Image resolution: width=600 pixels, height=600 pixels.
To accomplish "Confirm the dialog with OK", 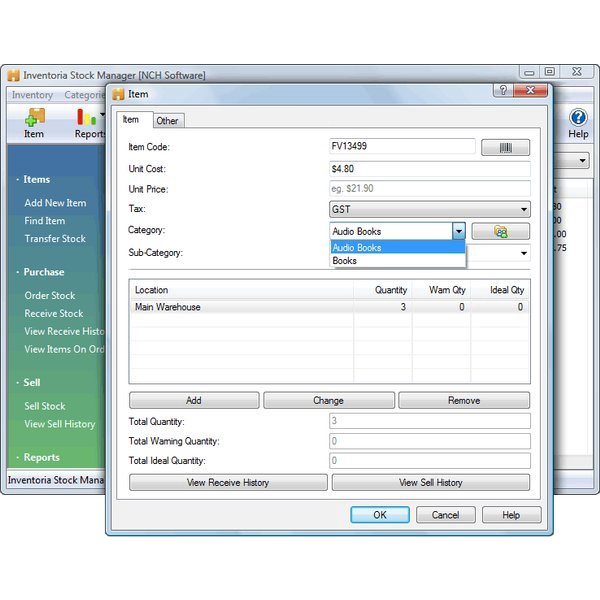I will 380,515.
